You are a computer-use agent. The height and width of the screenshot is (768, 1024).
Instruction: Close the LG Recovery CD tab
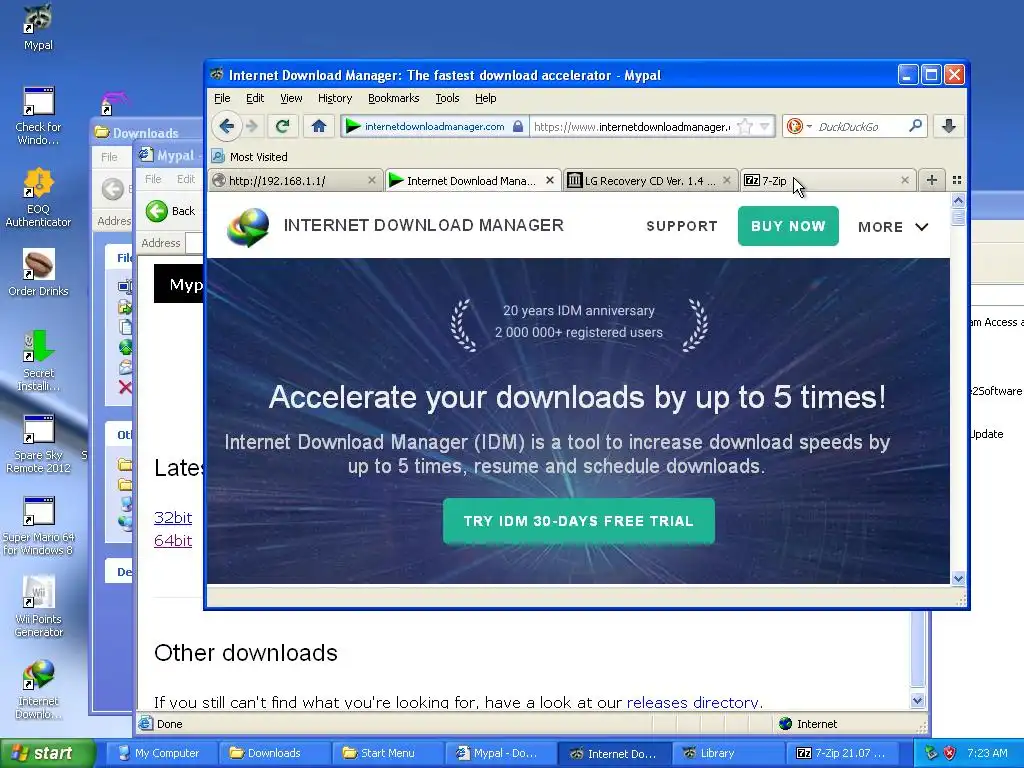(x=727, y=180)
